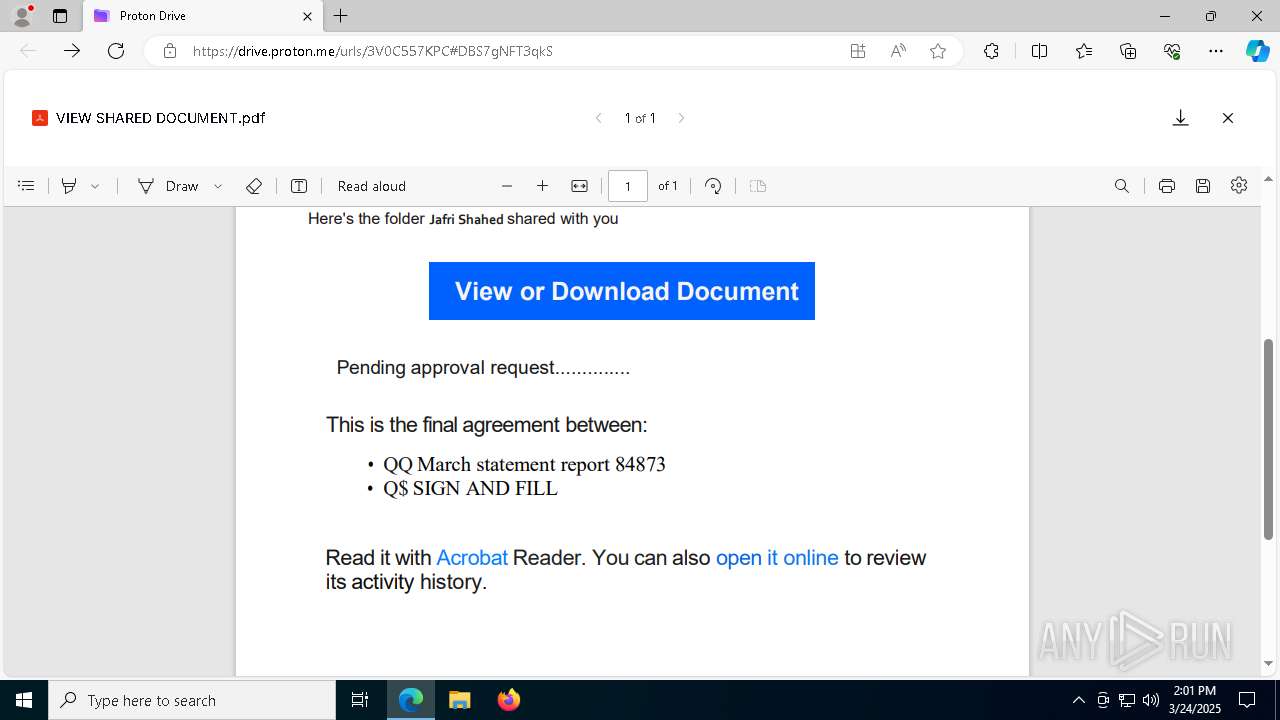
Task: Activate browser read aloud icon in address bar
Action: click(898, 51)
